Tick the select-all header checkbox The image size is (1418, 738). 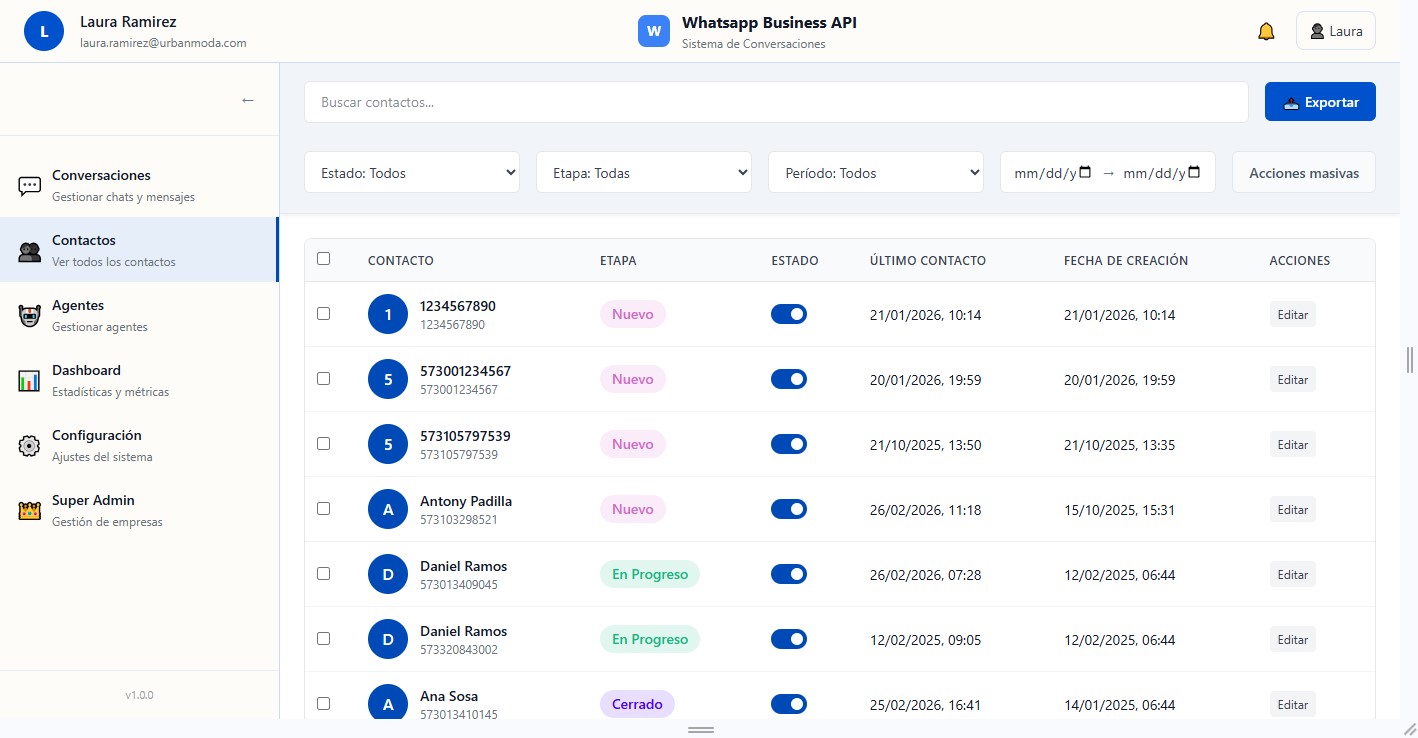pos(323,258)
